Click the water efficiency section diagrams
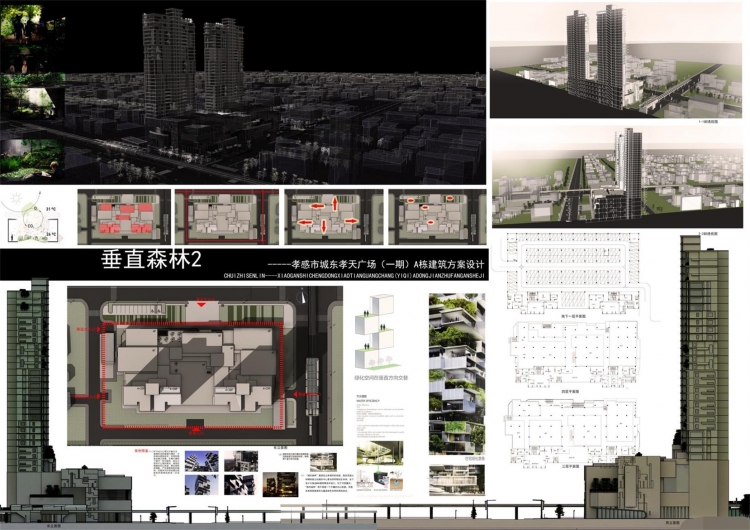Screen dimensions: 750x530 (x=380, y=480)
